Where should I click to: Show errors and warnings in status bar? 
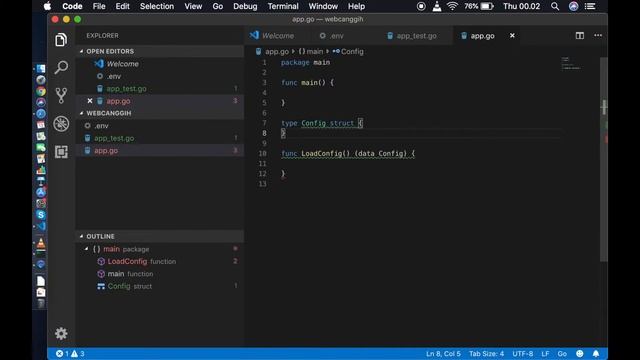coord(70,353)
